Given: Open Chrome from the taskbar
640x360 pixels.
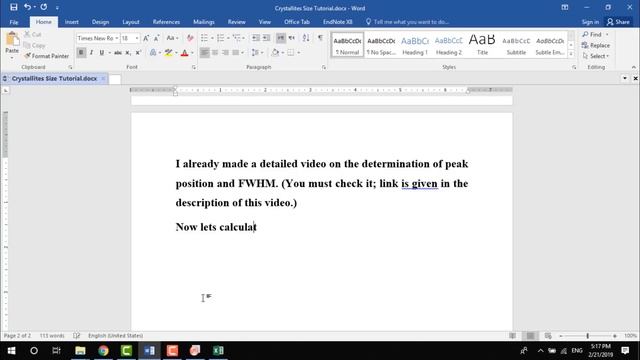Looking at the screenshot, I should coord(103,350).
